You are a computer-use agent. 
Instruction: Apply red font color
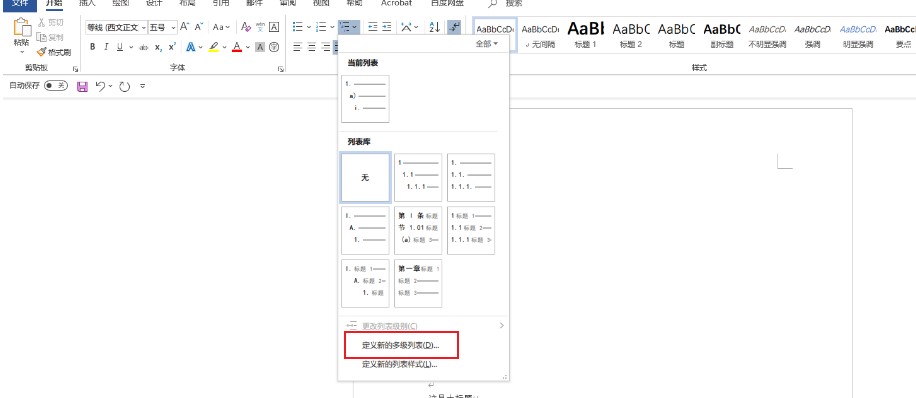237,47
